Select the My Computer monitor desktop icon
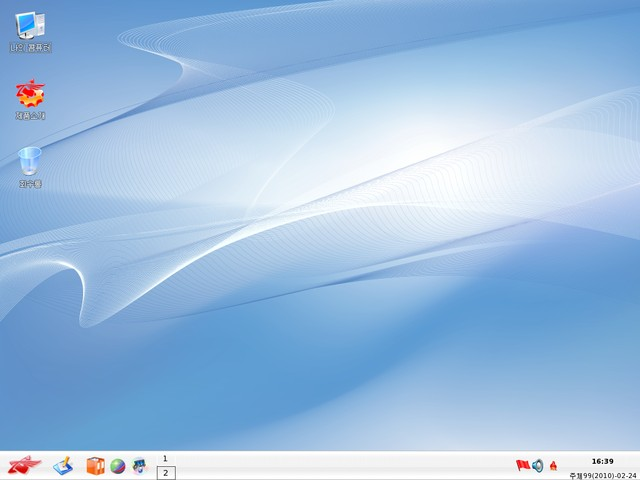This screenshot has height=480, width=640. coord(30,25)
